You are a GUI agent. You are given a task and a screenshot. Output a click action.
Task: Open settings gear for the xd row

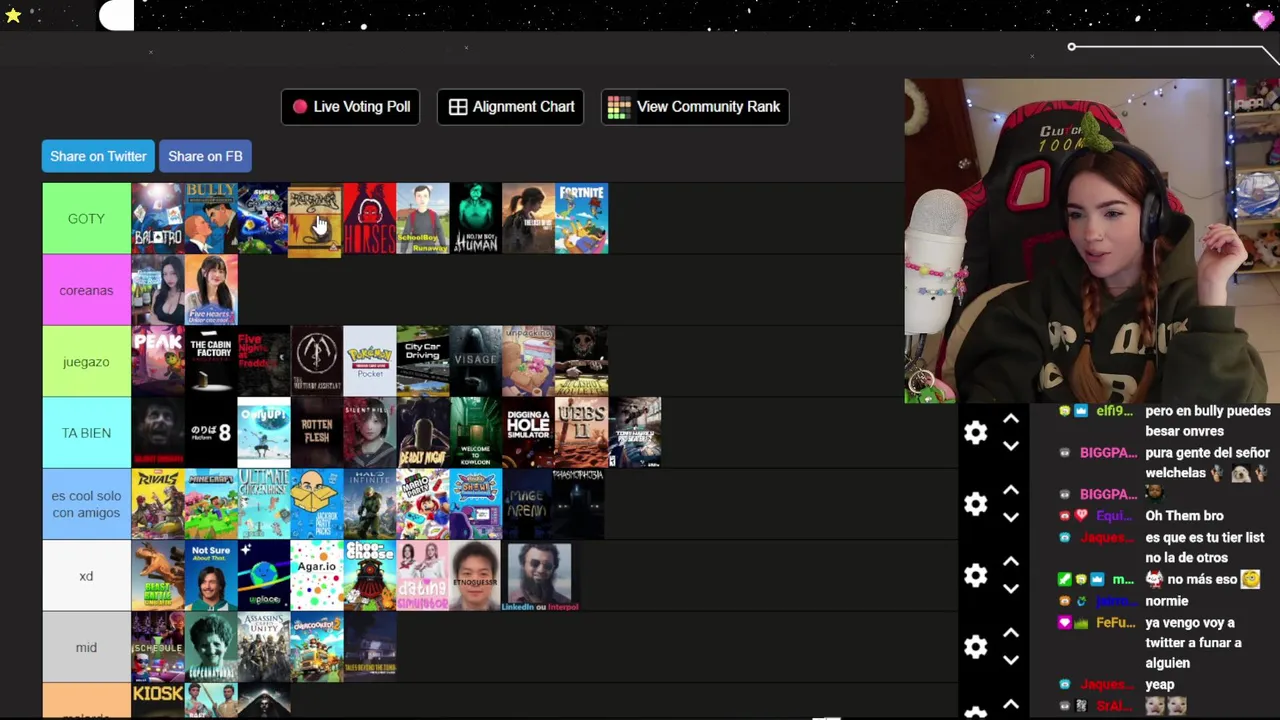tap(975, 575)
